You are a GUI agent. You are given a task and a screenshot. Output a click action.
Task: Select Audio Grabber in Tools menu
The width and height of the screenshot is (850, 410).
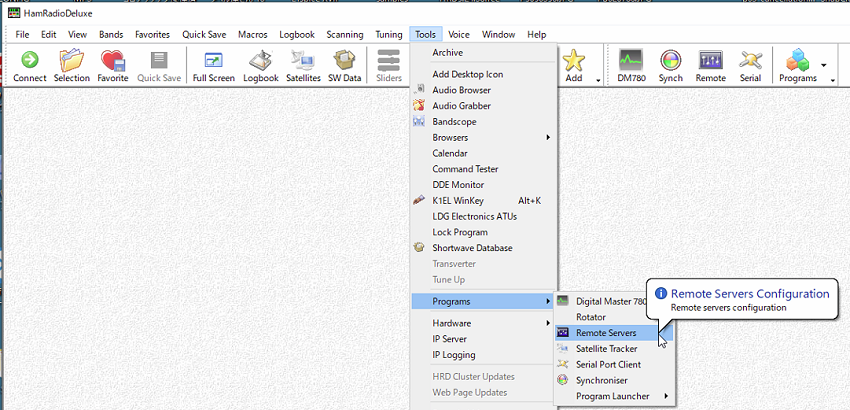(x=484, y=106)
